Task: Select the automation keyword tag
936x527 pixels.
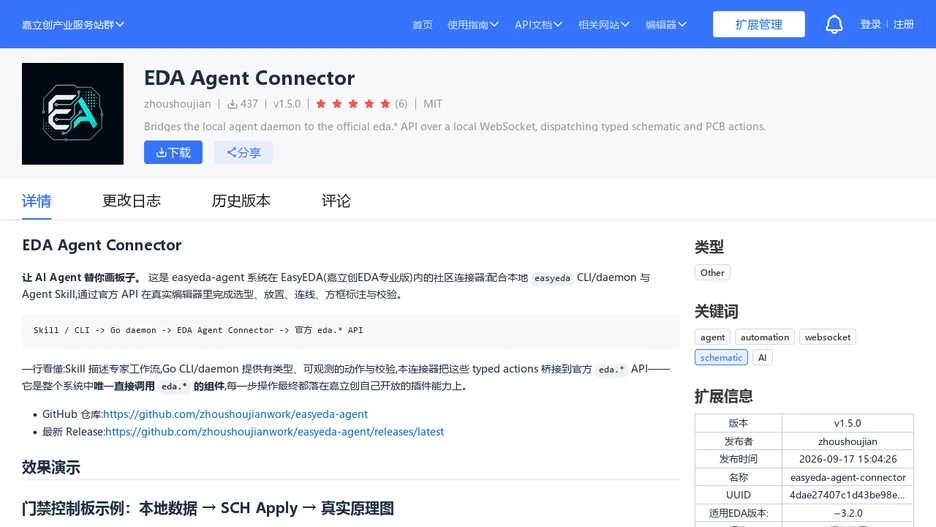Action: point(765,337)
